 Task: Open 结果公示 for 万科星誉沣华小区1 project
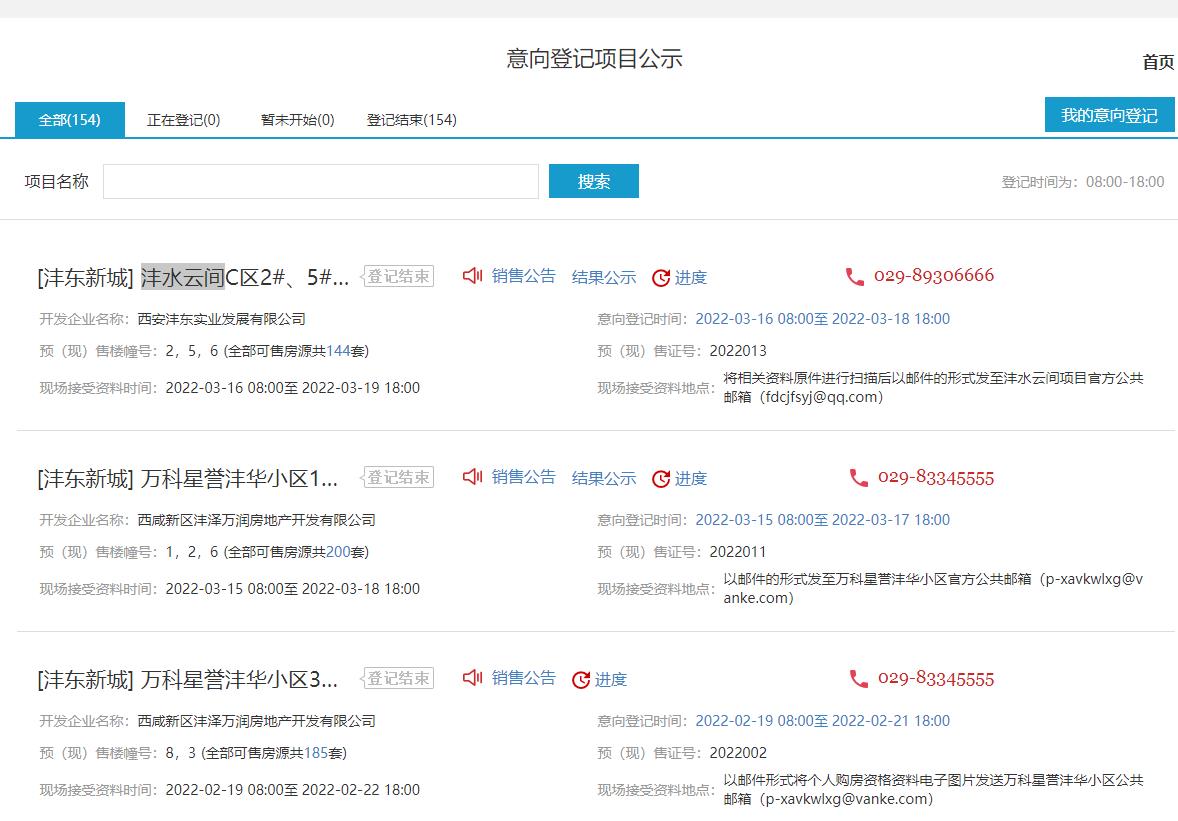pyautogui.click(x=604, y=478)
